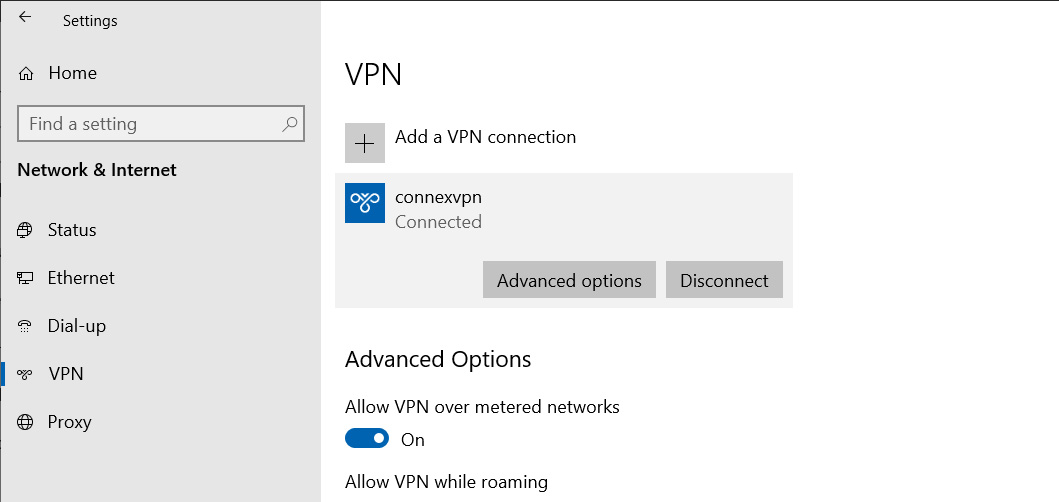This screenshot has width=1059, height=502.
Task: Go to Home in Settings
Action: point(72,74)
